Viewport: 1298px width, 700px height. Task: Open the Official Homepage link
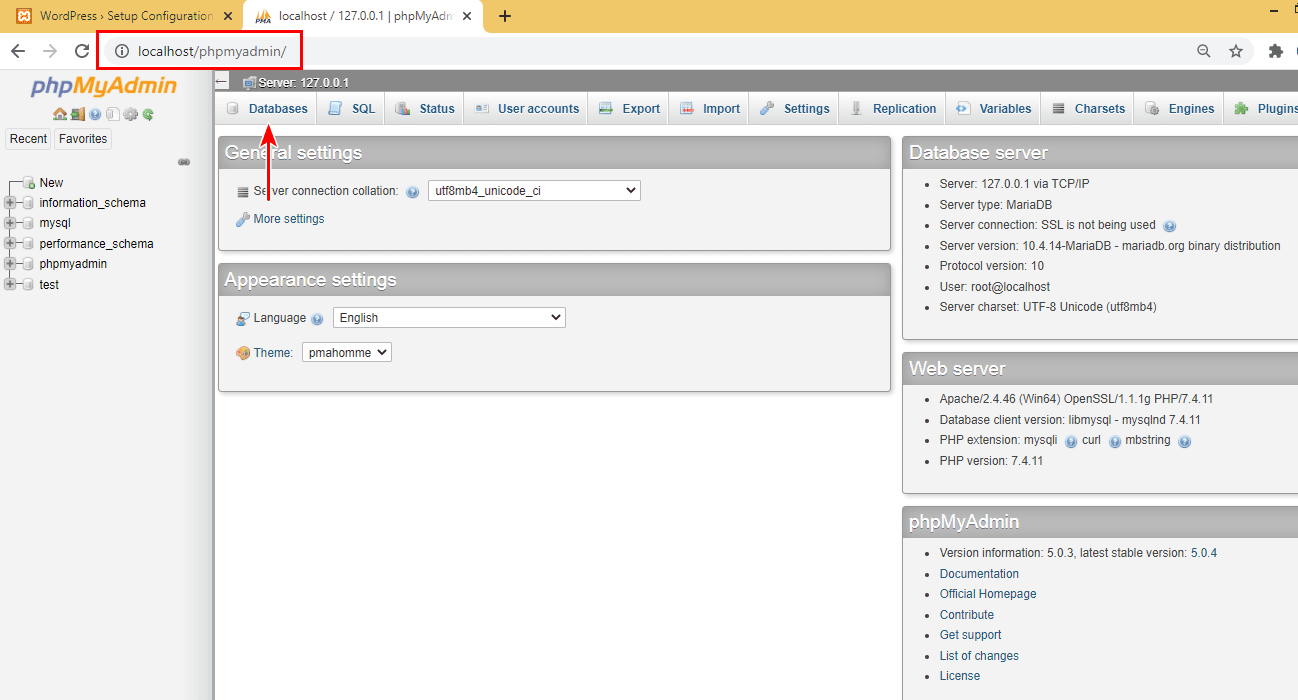tap(988, 594)
